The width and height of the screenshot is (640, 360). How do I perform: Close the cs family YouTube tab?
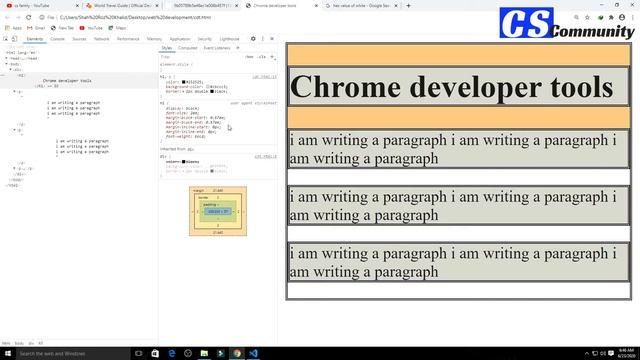[x=77, y=6]
